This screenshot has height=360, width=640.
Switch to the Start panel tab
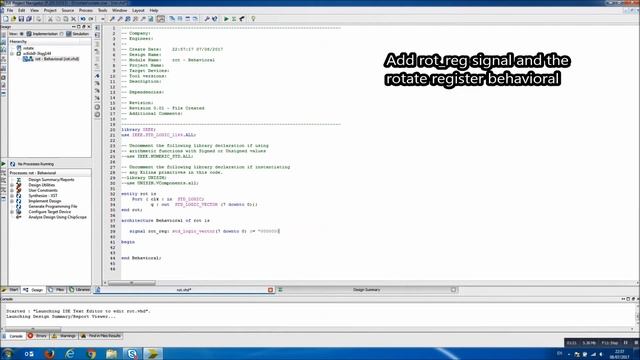[11, 290]
